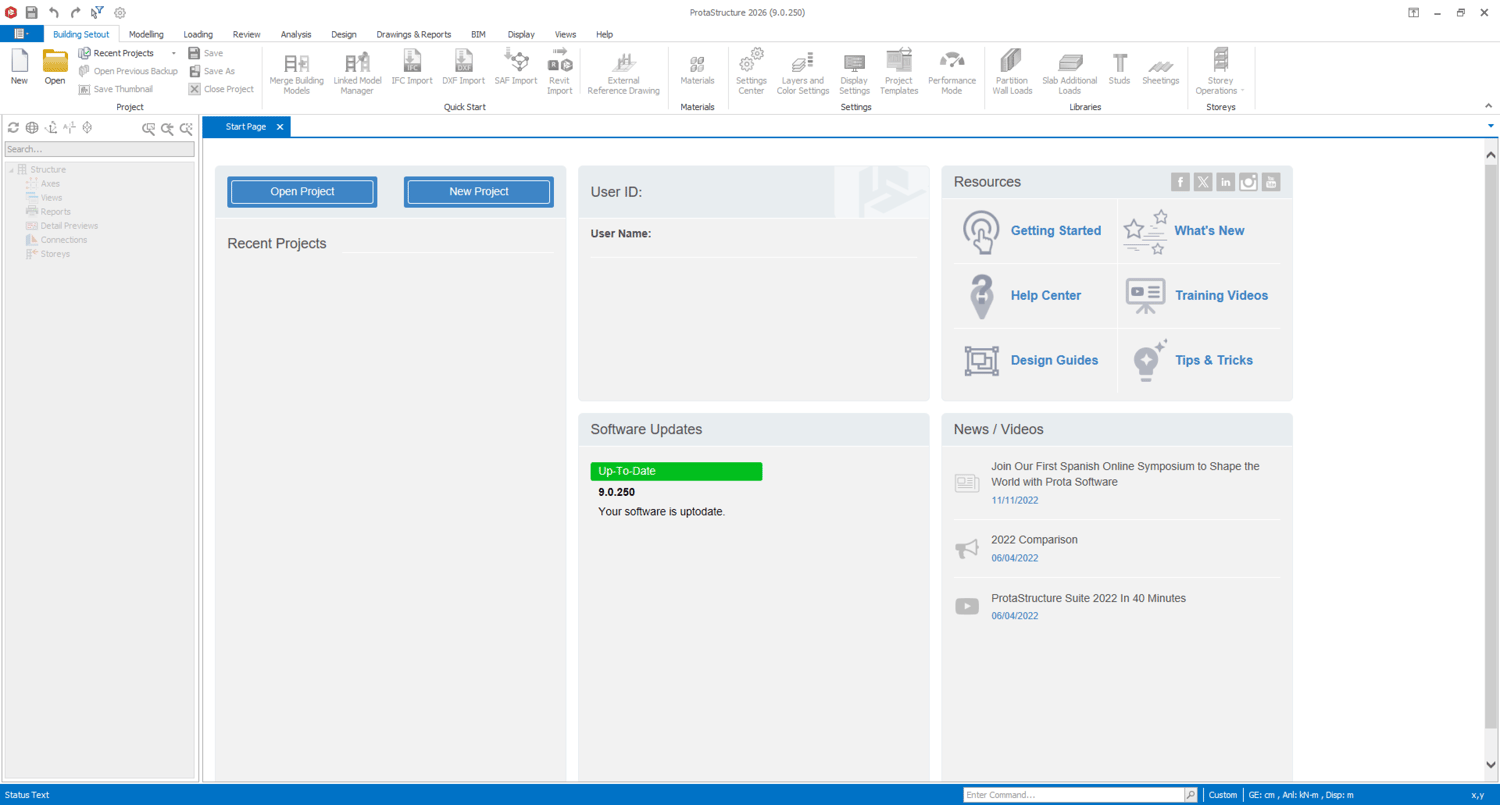The height and width of the screenshot is (805, 1500).
Task: Click the selection filter icon in title bar
Action: [97, 13]
